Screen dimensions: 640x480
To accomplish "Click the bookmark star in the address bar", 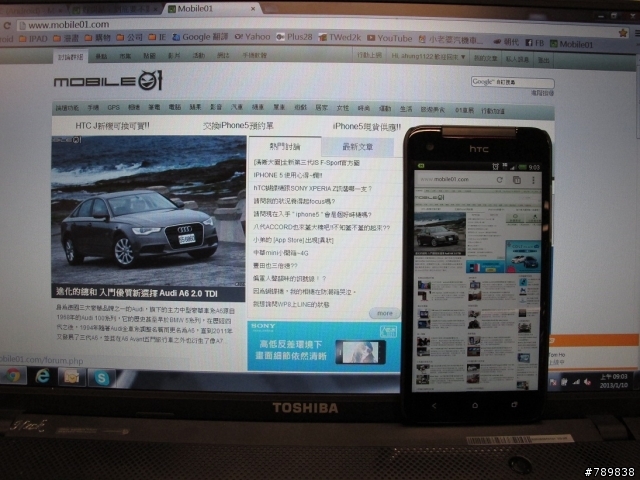I will pos(622,33).
